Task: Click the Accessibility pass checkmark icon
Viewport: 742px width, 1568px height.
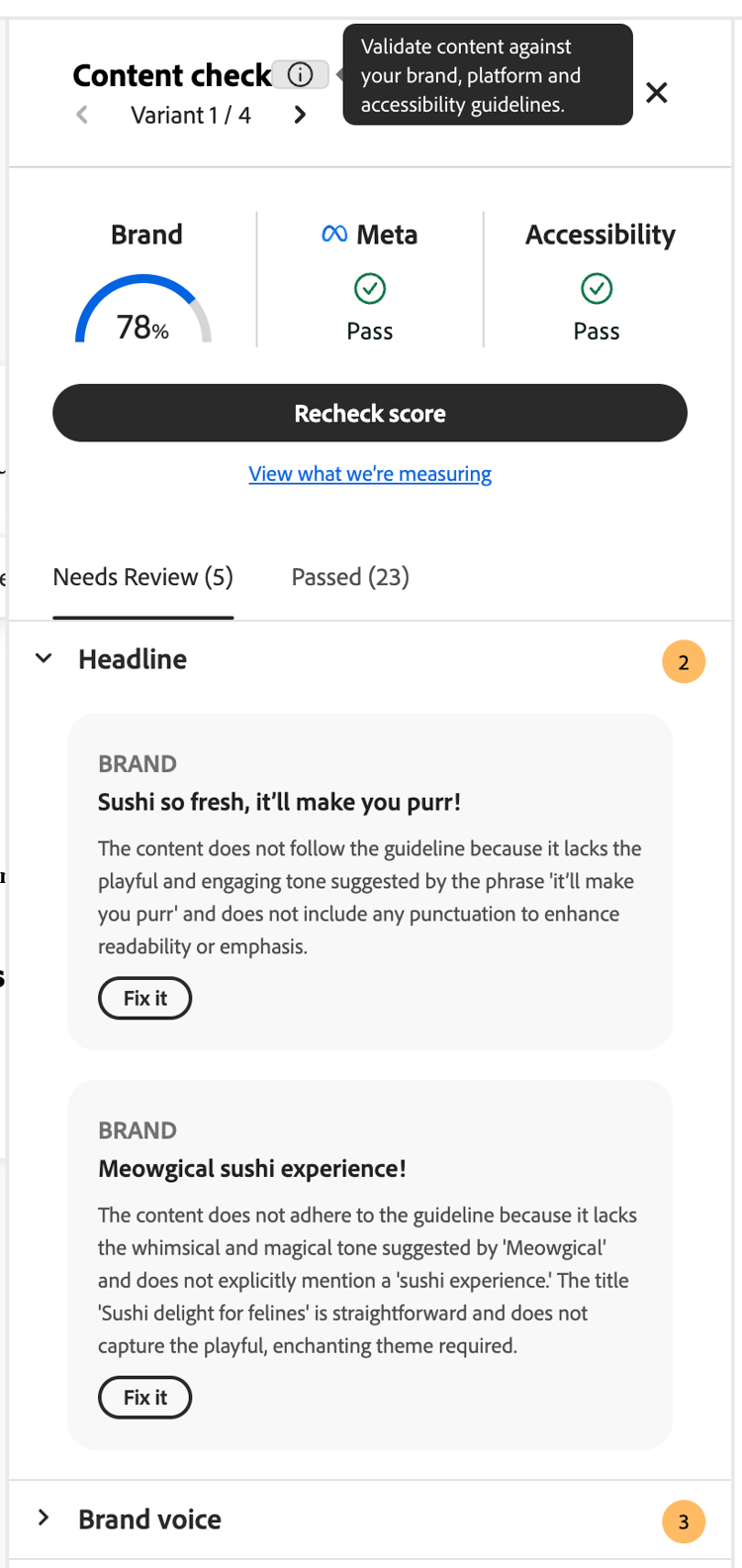Action: 597,289
